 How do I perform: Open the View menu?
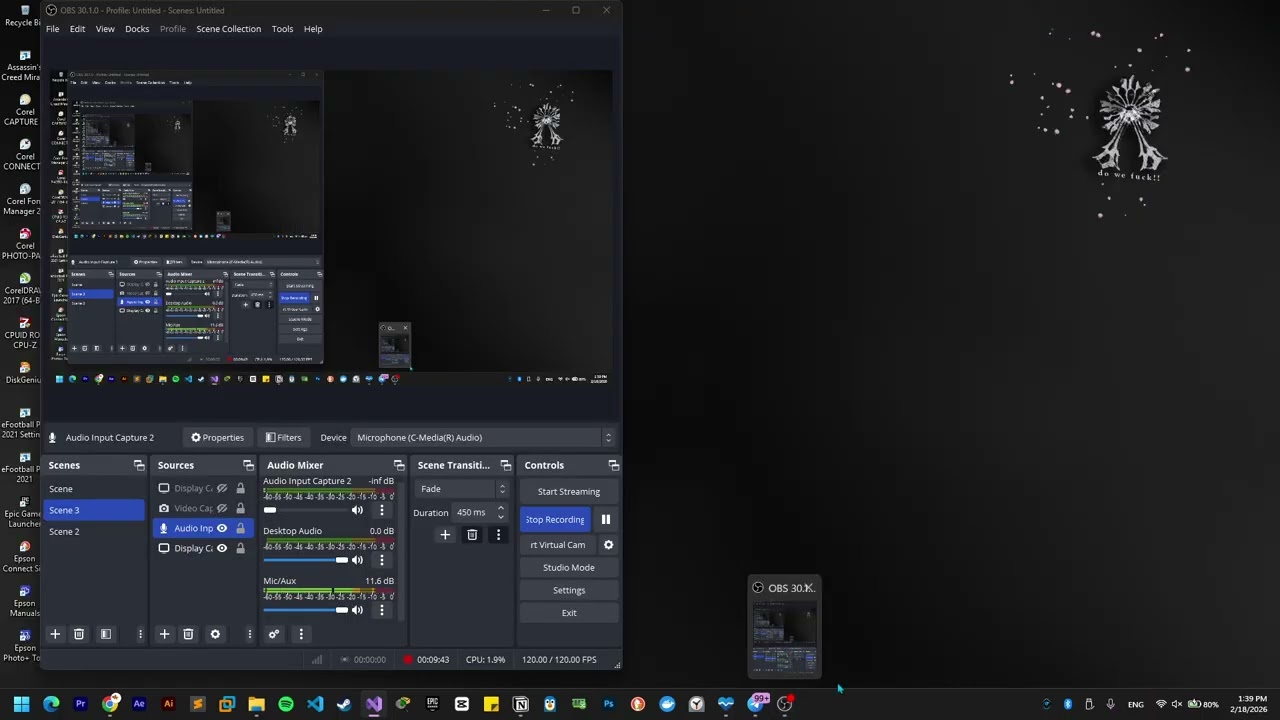point(105,29)
